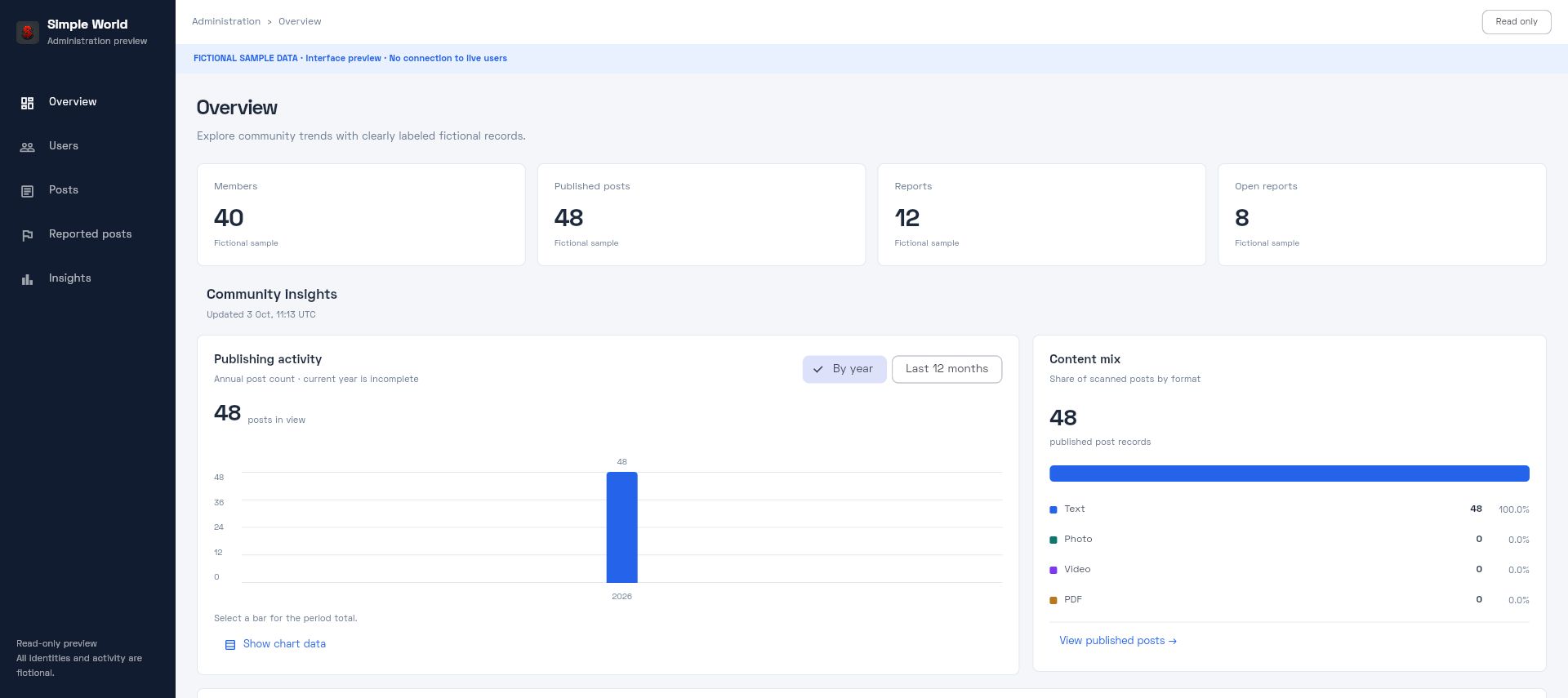Viewport: 1568px width, 698px height.
Task: Follow the View published posts link
Action: (1117, 641)
